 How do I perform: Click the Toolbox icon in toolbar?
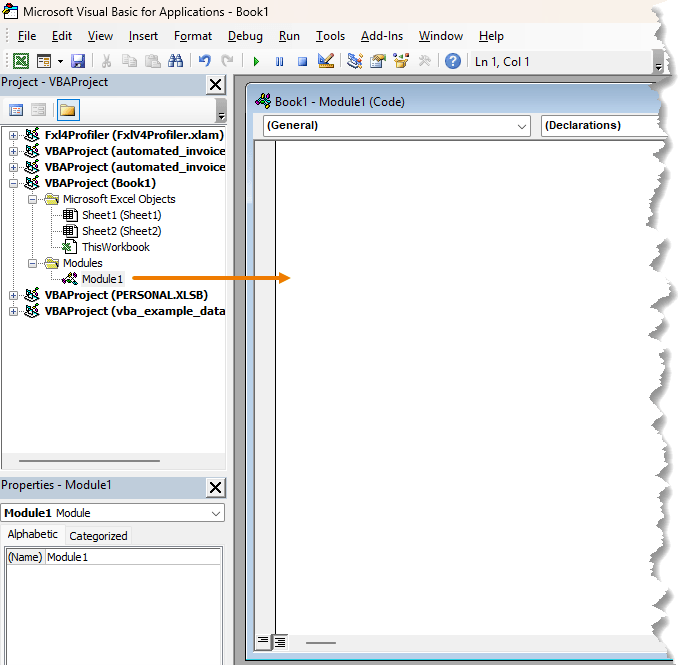pos(425,61)
